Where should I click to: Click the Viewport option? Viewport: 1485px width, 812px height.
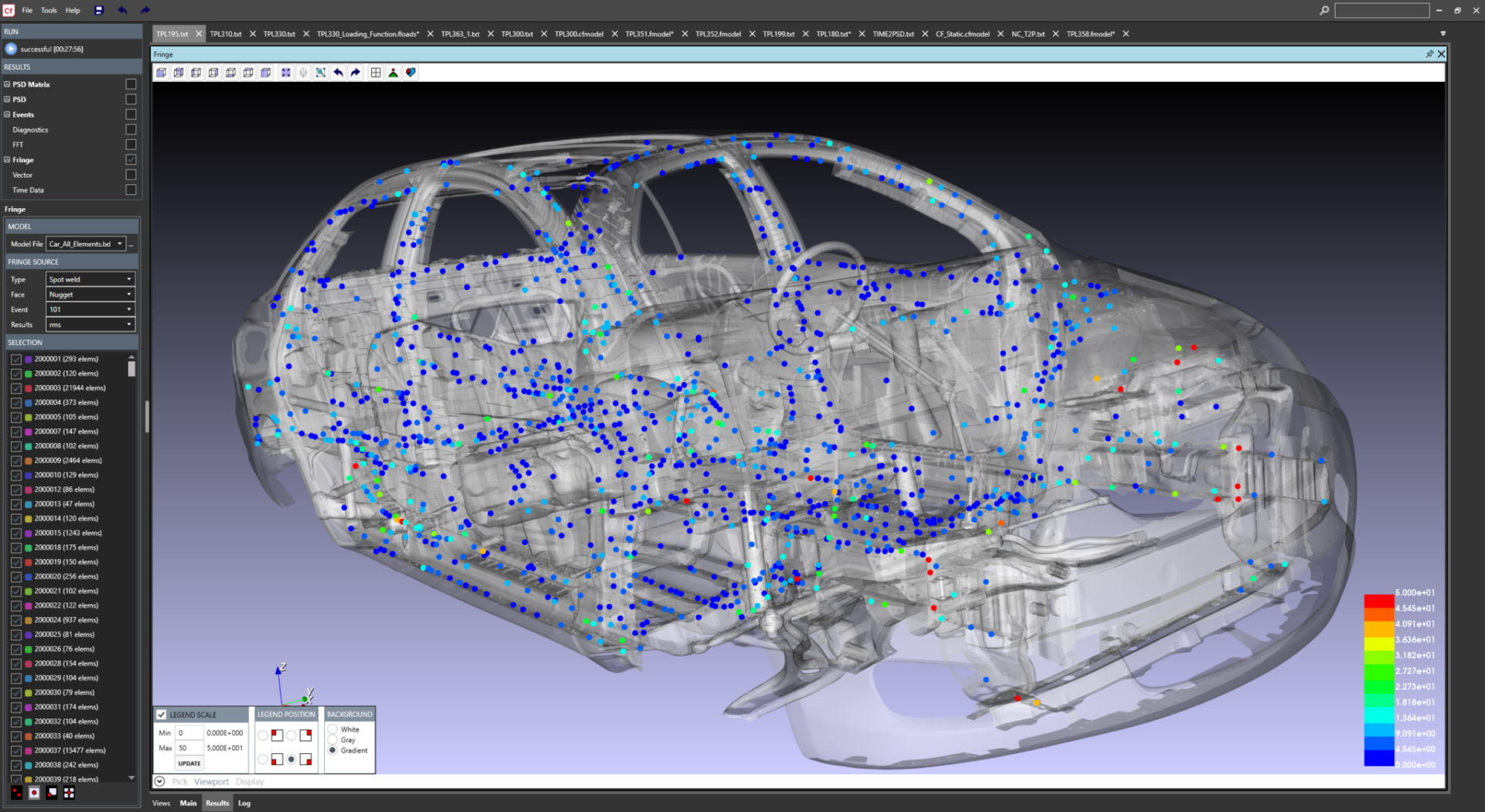point(211,782)
